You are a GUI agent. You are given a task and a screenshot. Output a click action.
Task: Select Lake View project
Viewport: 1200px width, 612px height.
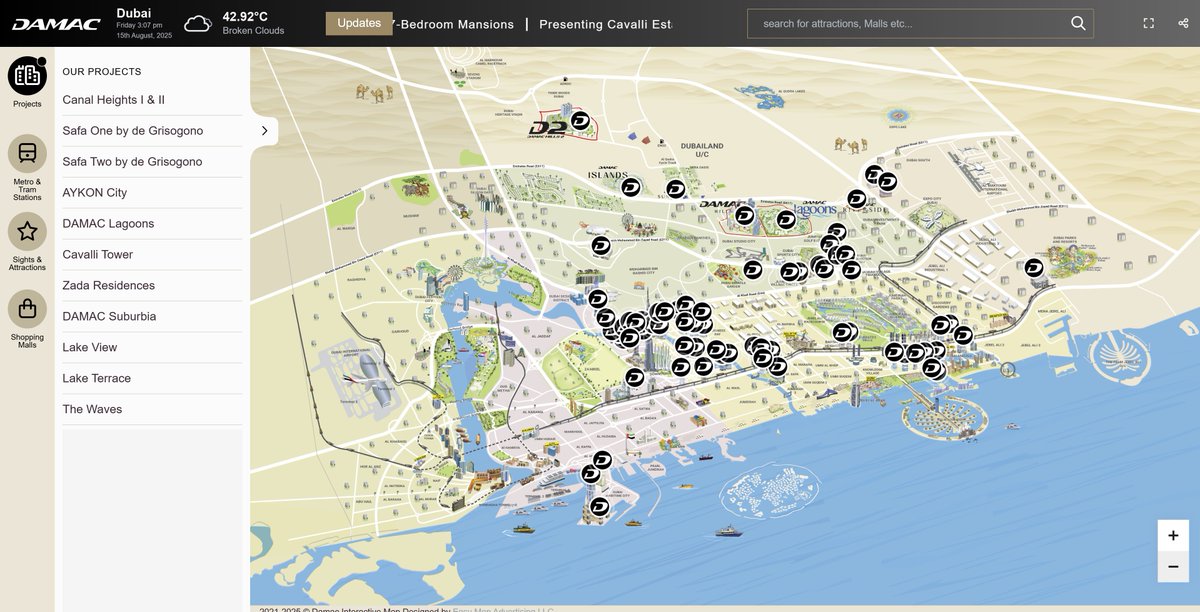pyautogui.click(x=153, y=348)
